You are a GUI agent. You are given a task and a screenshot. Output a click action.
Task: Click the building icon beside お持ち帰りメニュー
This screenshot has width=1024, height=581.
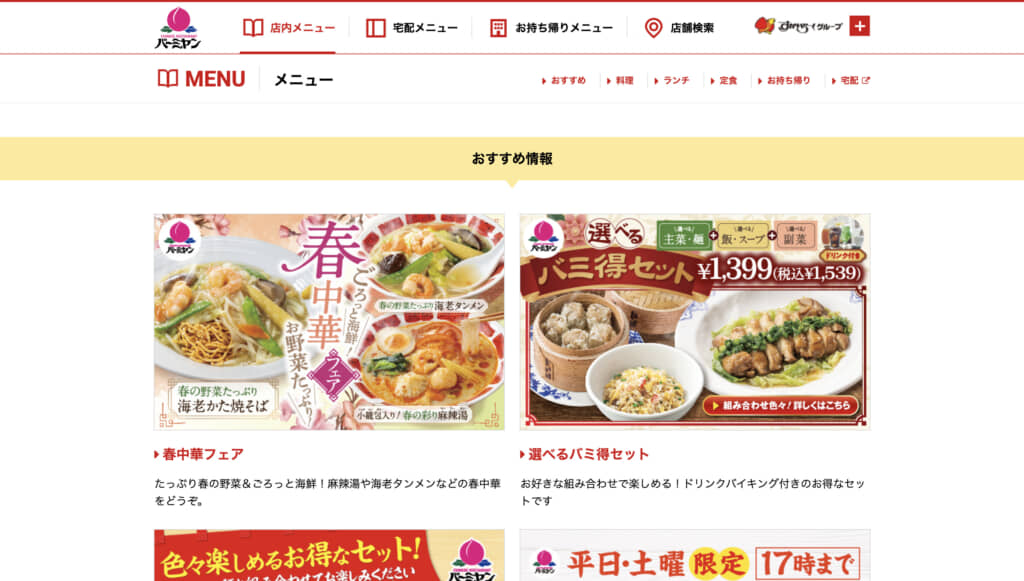[x=498, y=28]
